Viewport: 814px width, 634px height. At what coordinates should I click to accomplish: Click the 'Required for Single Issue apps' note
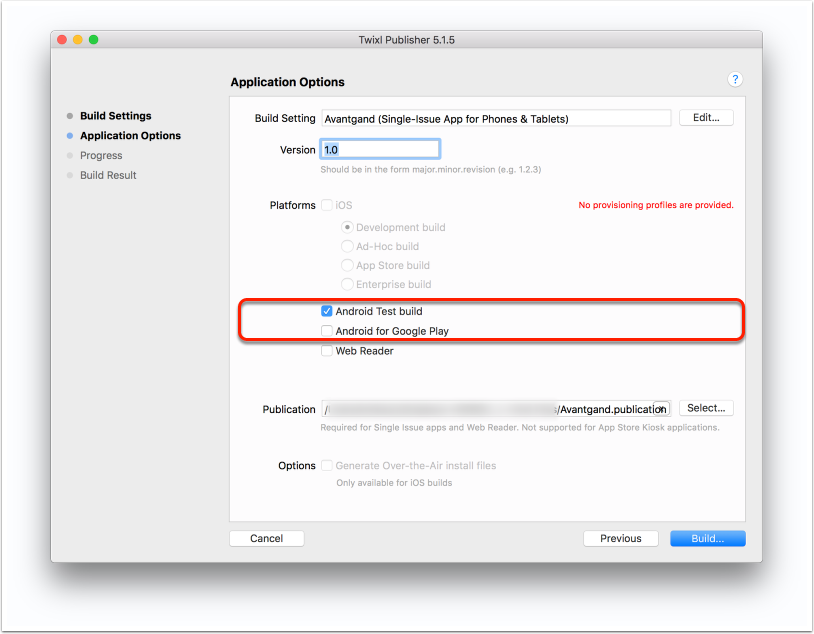[520, 427]
